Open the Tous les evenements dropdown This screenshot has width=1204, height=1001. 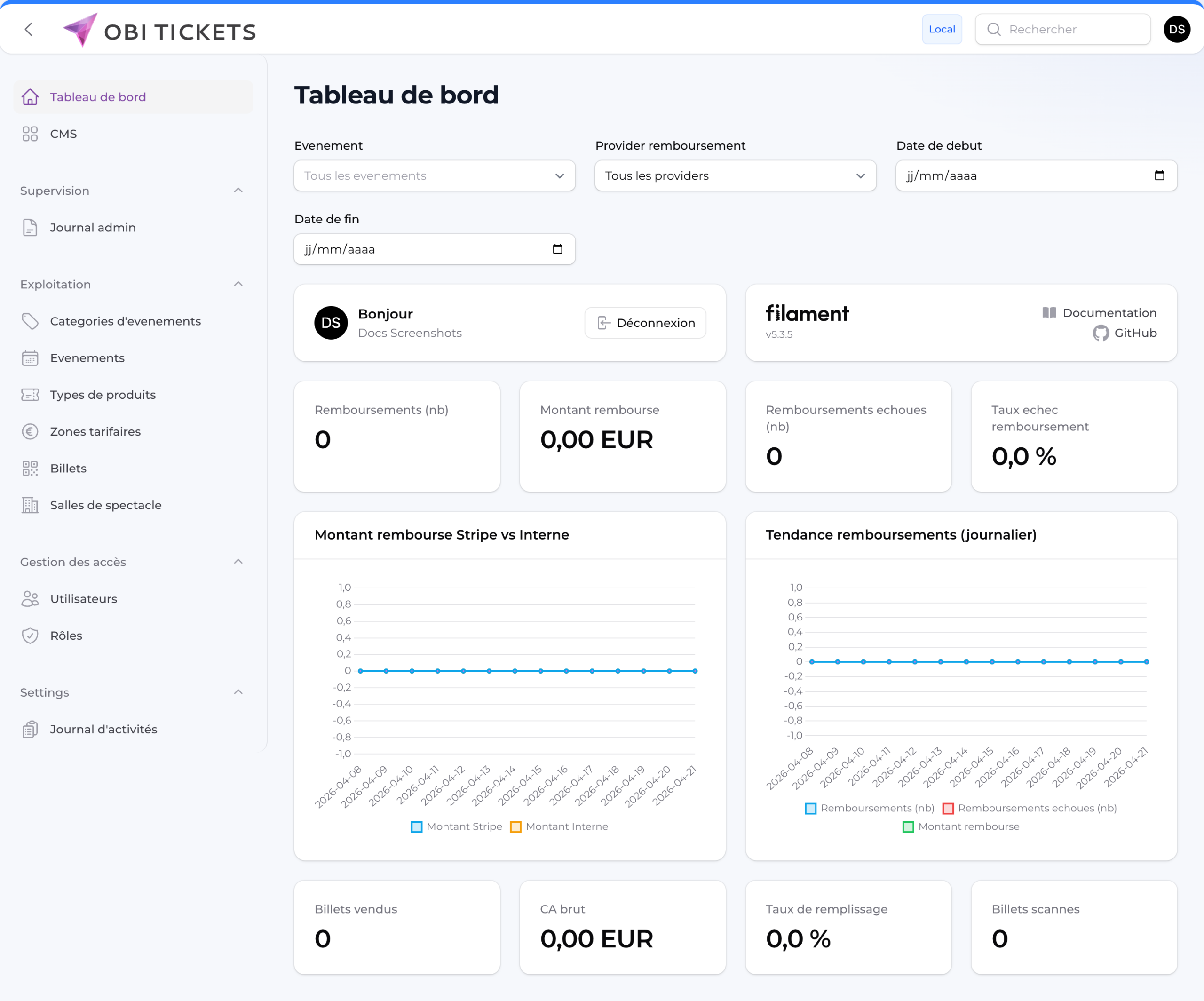(434, 176)
